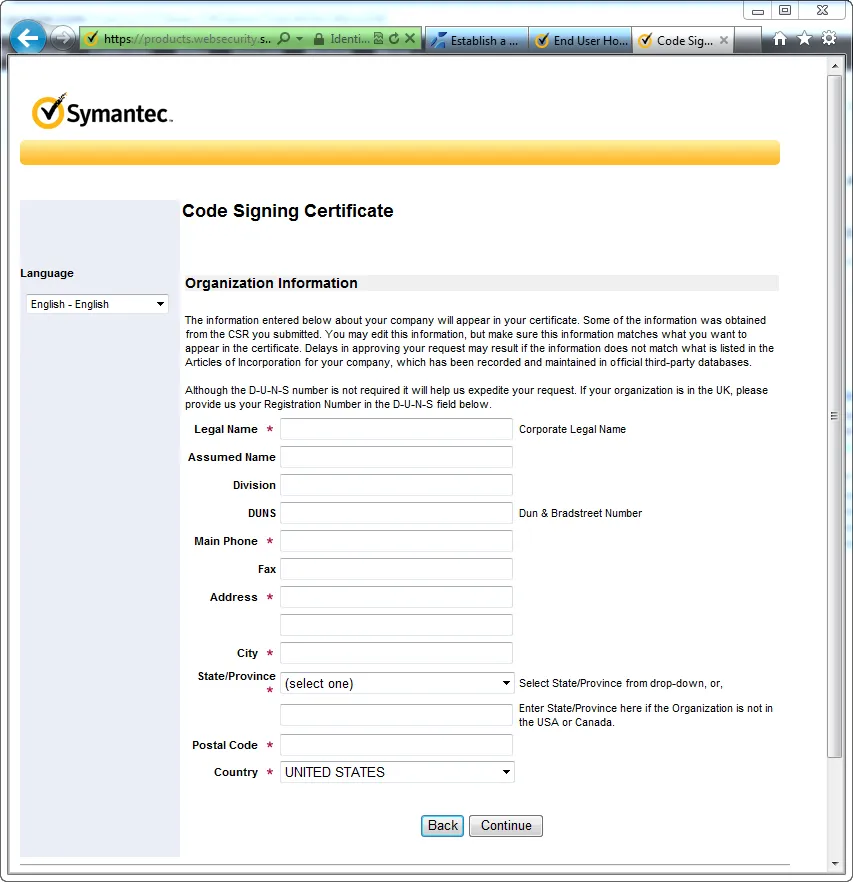Click the Home icon
This screenshot has width=853, height=882.
pos(779,38)
